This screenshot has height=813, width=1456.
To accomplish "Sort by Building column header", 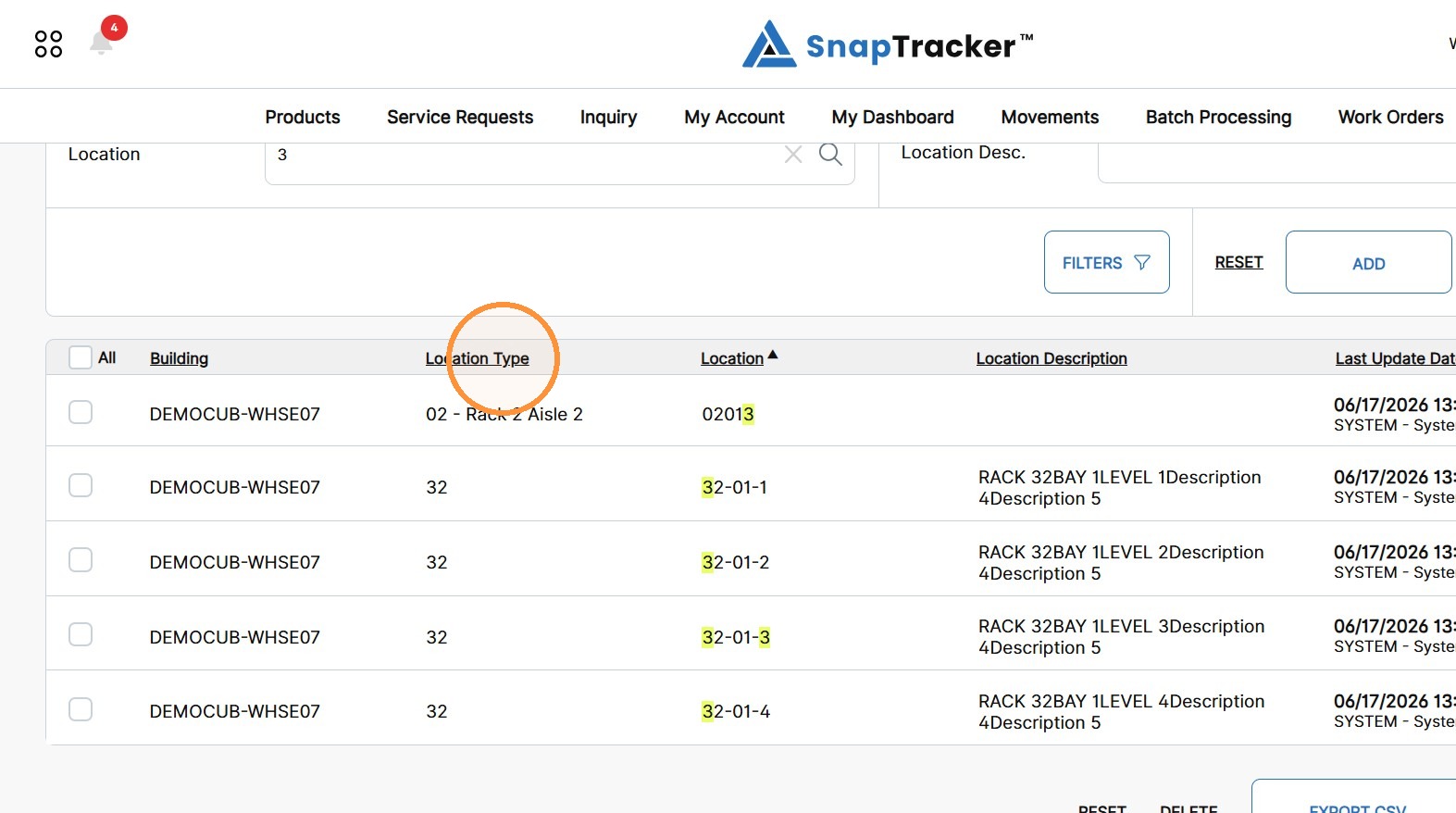I will point(179,358).
